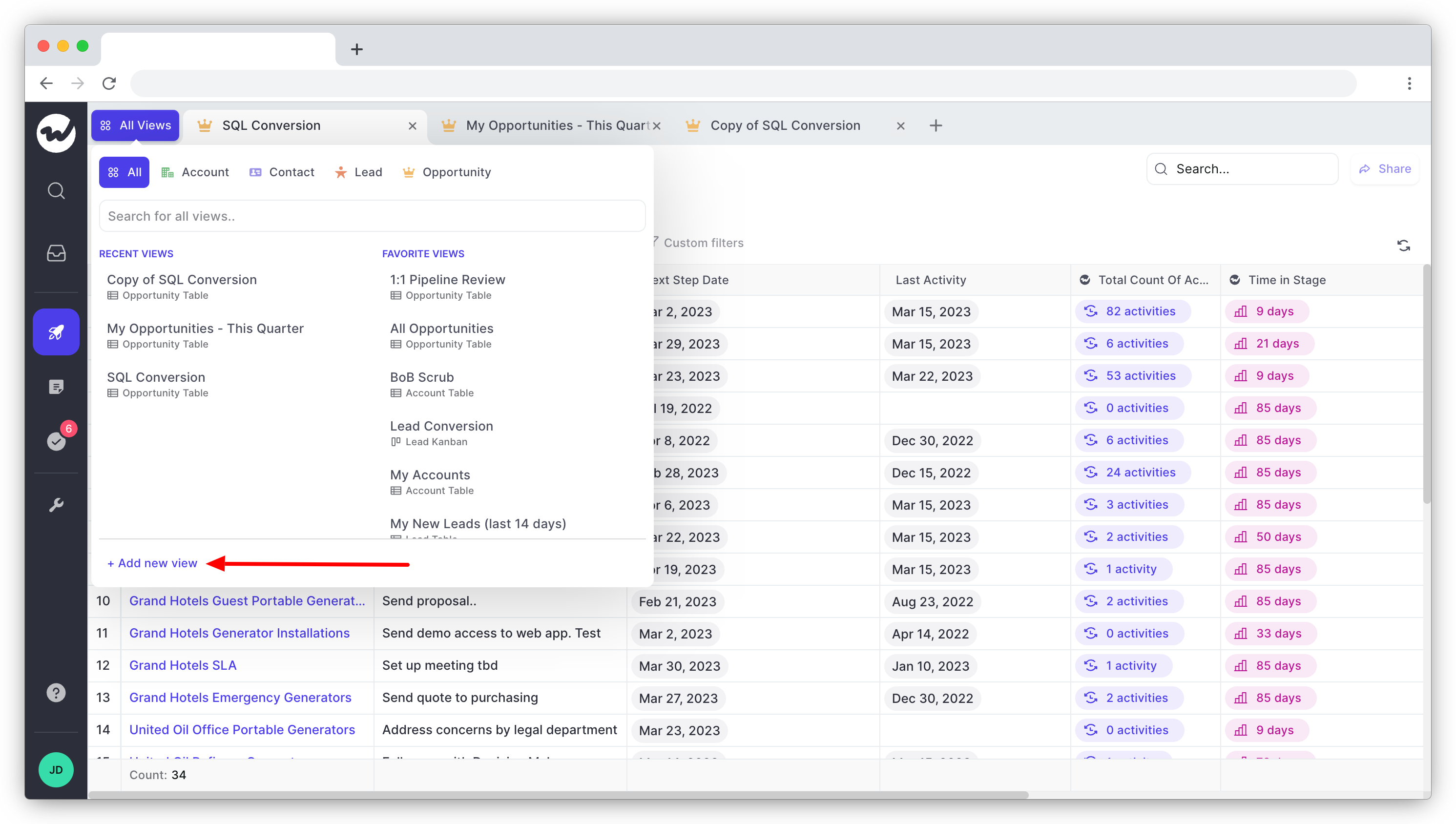Expand My New Leads last 14 days view

(x=477, y=523)
